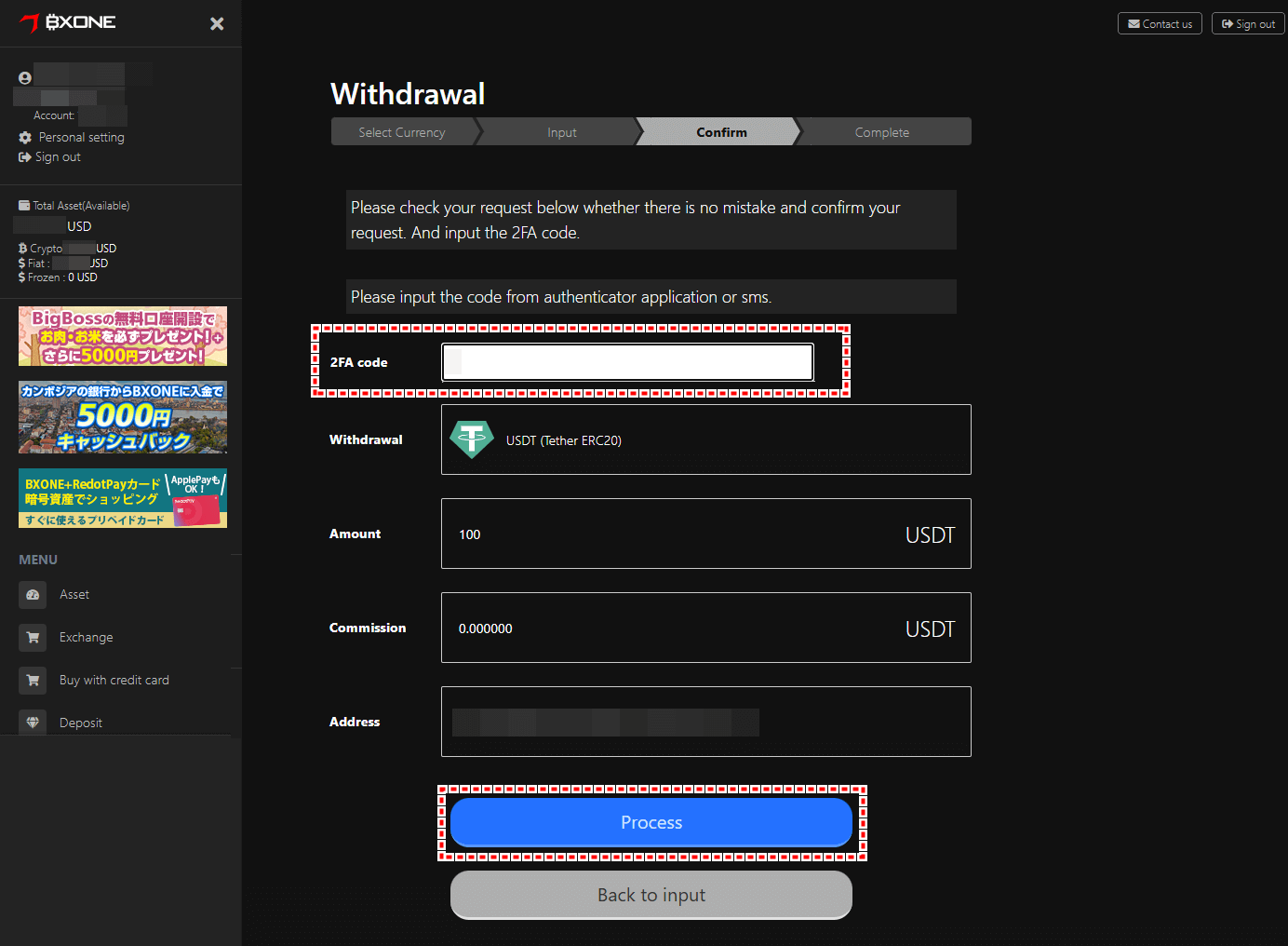The height and width of the screenshot is (946, 1288).
Task: Open Buy with credit card menu item
Action: [x=114, y=680]
